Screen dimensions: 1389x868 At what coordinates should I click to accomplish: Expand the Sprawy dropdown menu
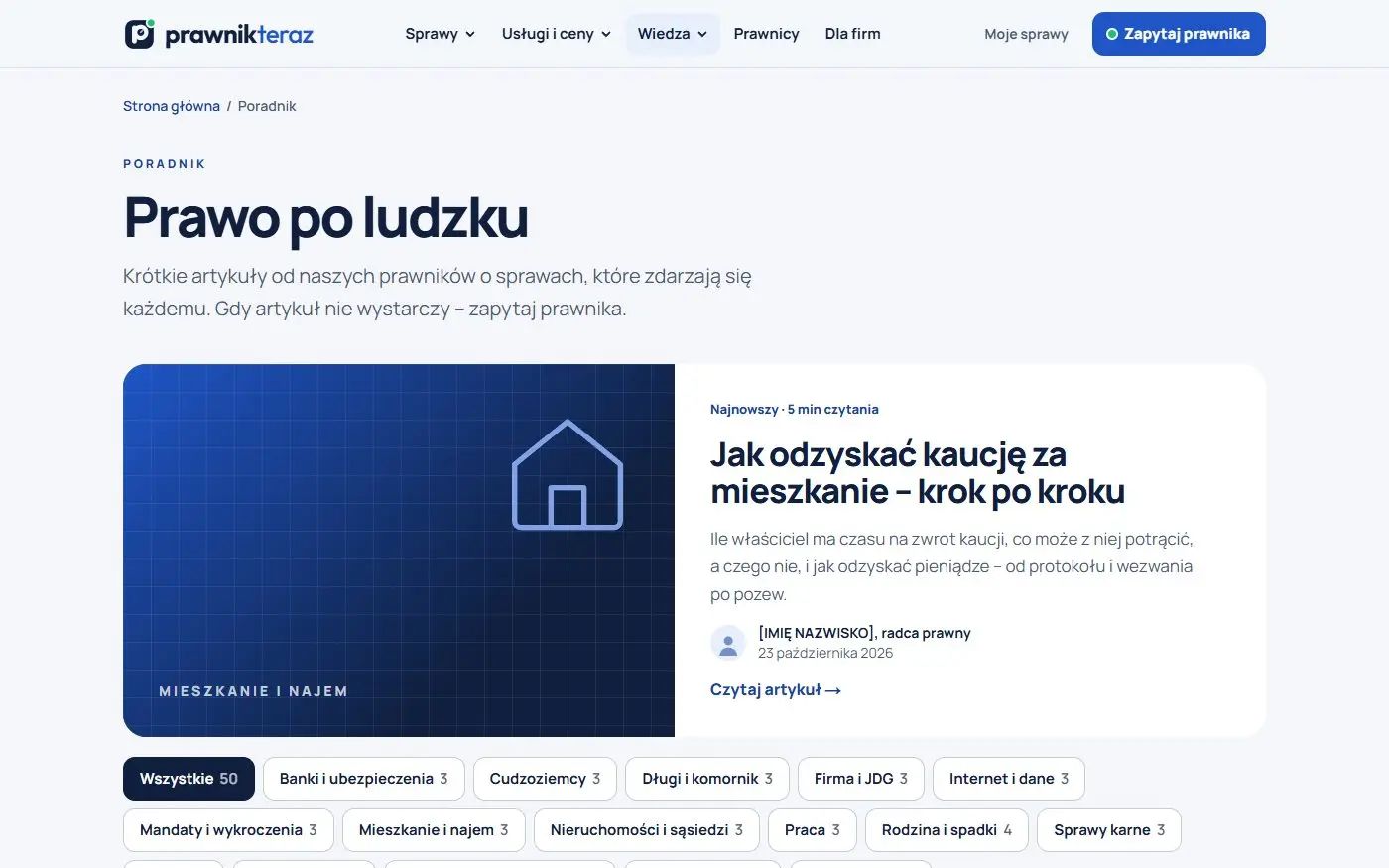pos(441,34)
